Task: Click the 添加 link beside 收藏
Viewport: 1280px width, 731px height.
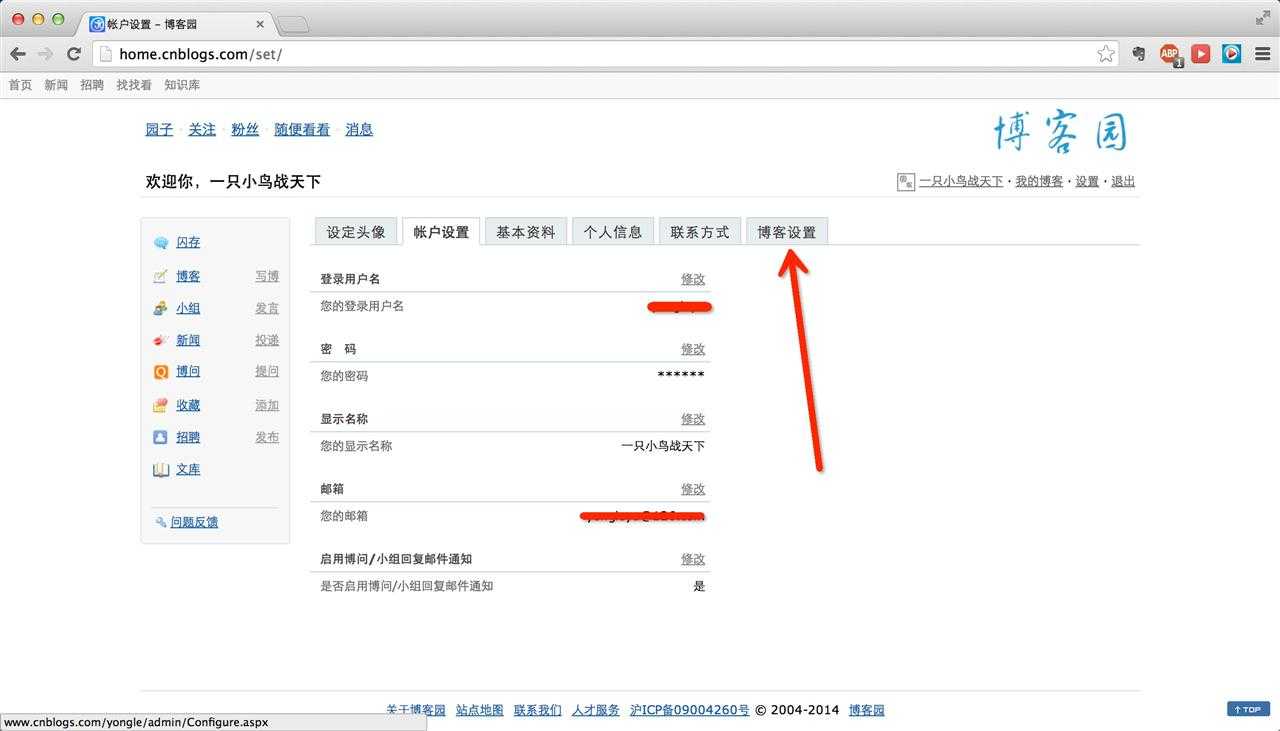Action: coord(267,405)
